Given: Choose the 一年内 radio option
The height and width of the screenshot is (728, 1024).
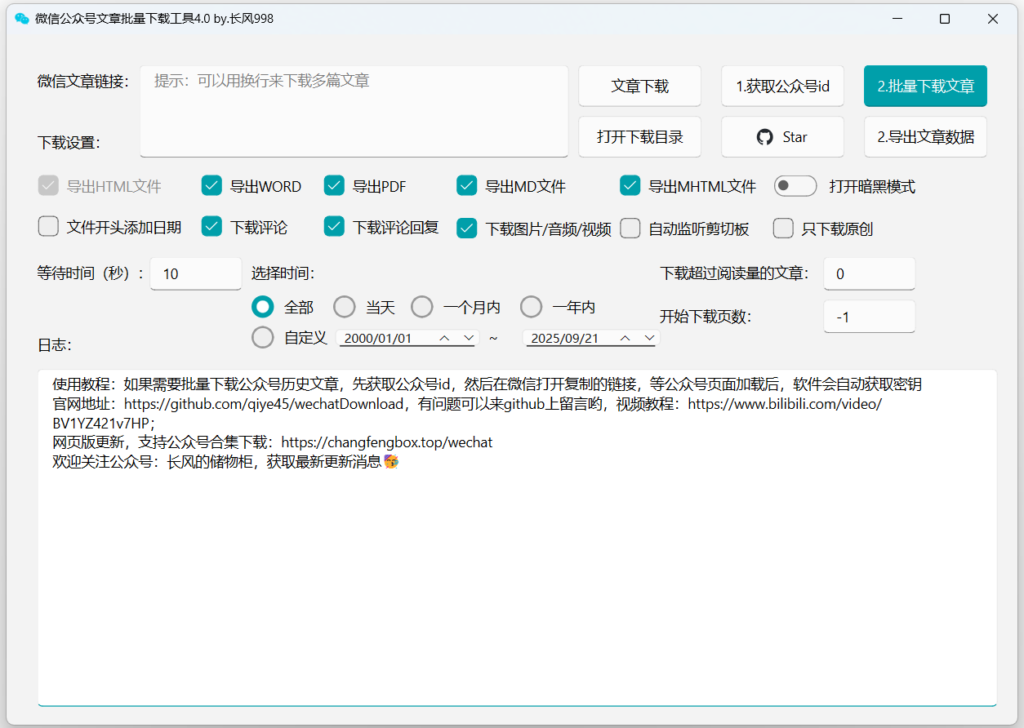Looking at the screenshot, I should tap(531, 307).
